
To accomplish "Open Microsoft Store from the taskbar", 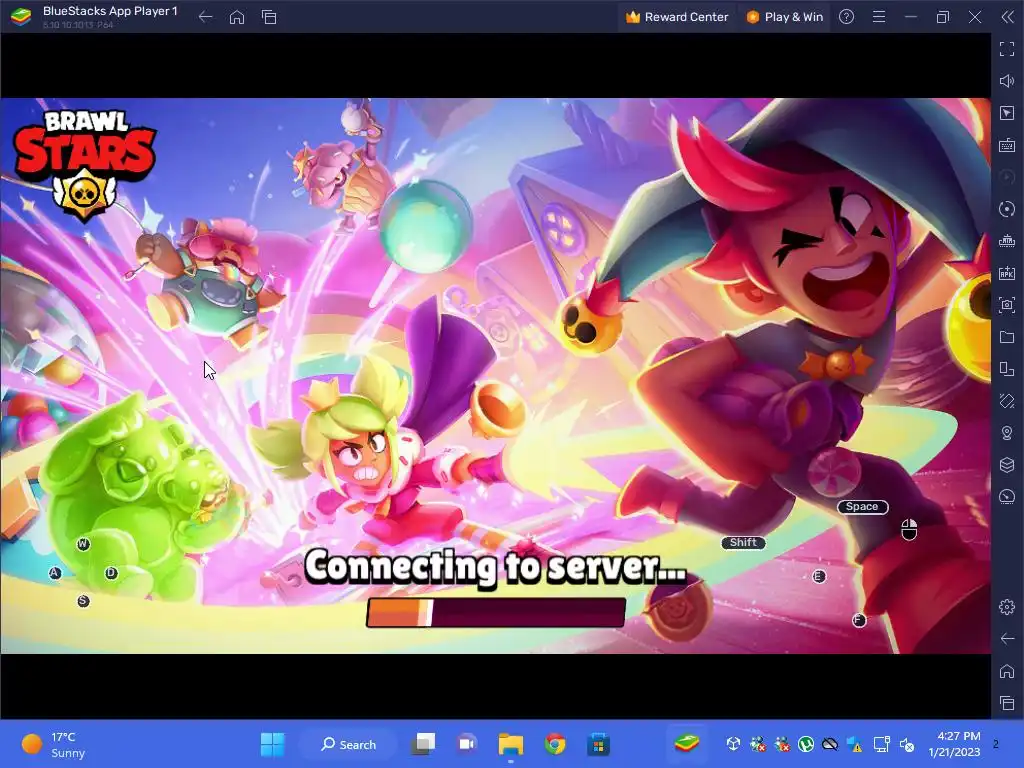I will (598, 744).
